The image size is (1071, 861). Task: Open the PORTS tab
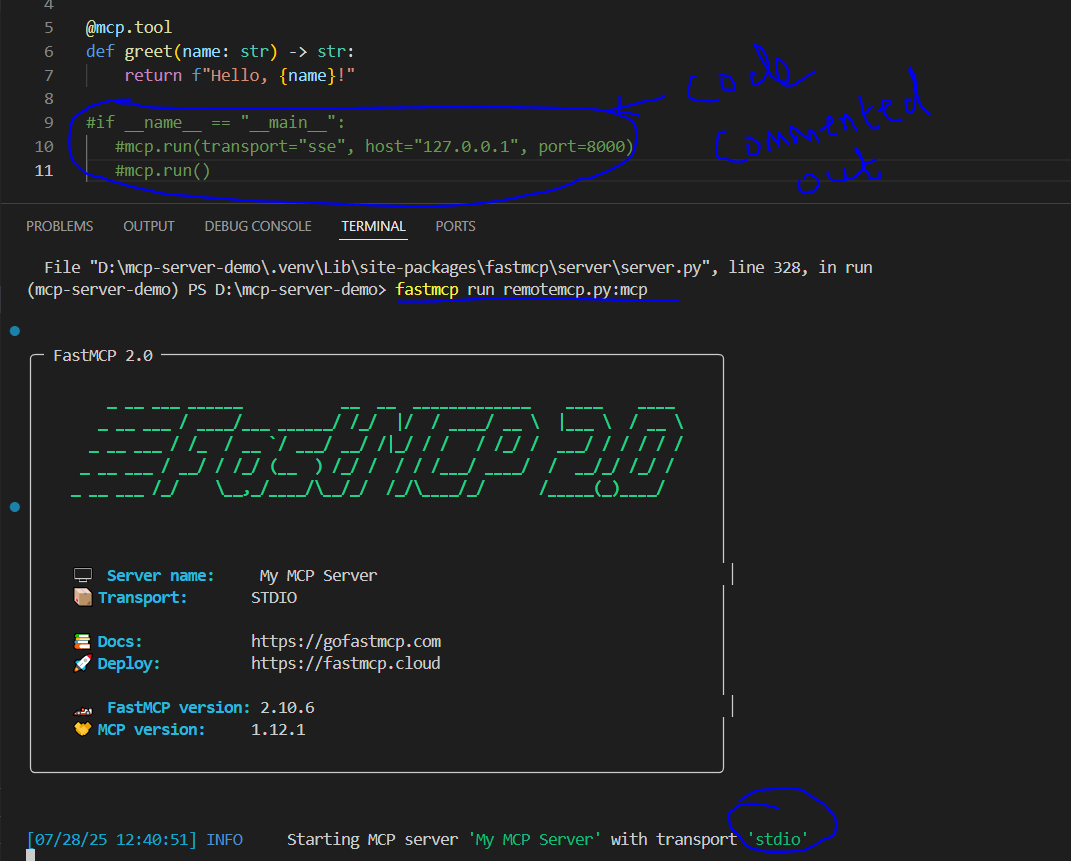click(x=455, y=226)
